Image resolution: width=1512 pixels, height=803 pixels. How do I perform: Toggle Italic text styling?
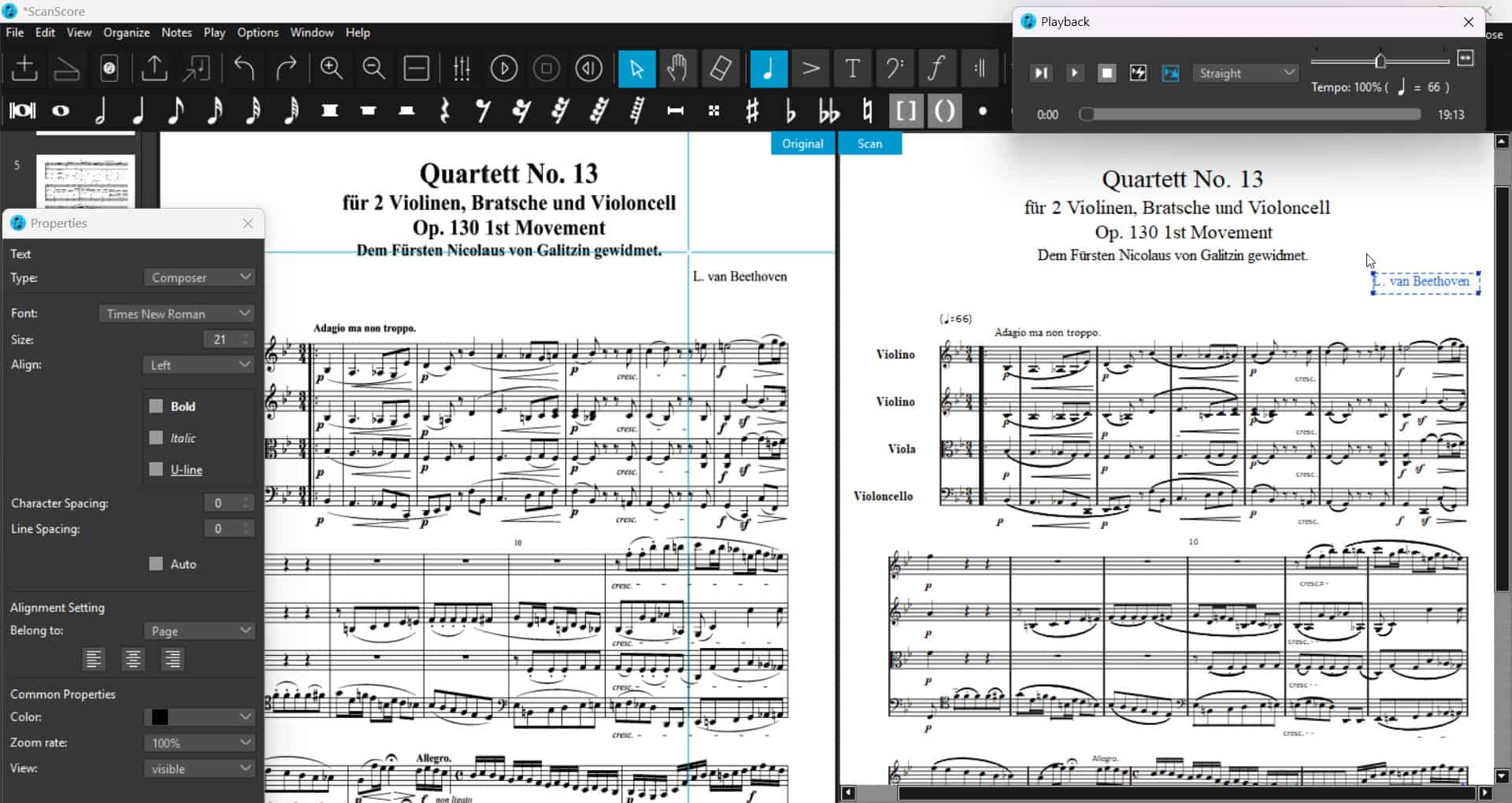[x=157, y=438]
